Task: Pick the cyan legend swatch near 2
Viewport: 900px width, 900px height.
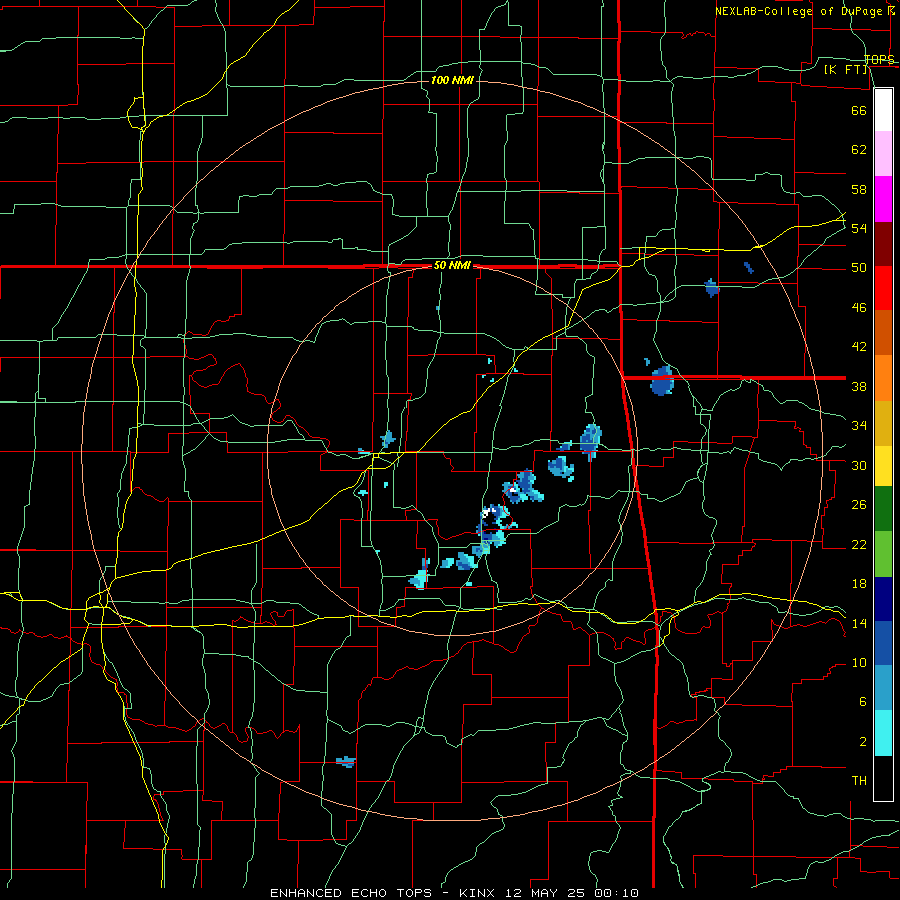Action: point(883,732)
